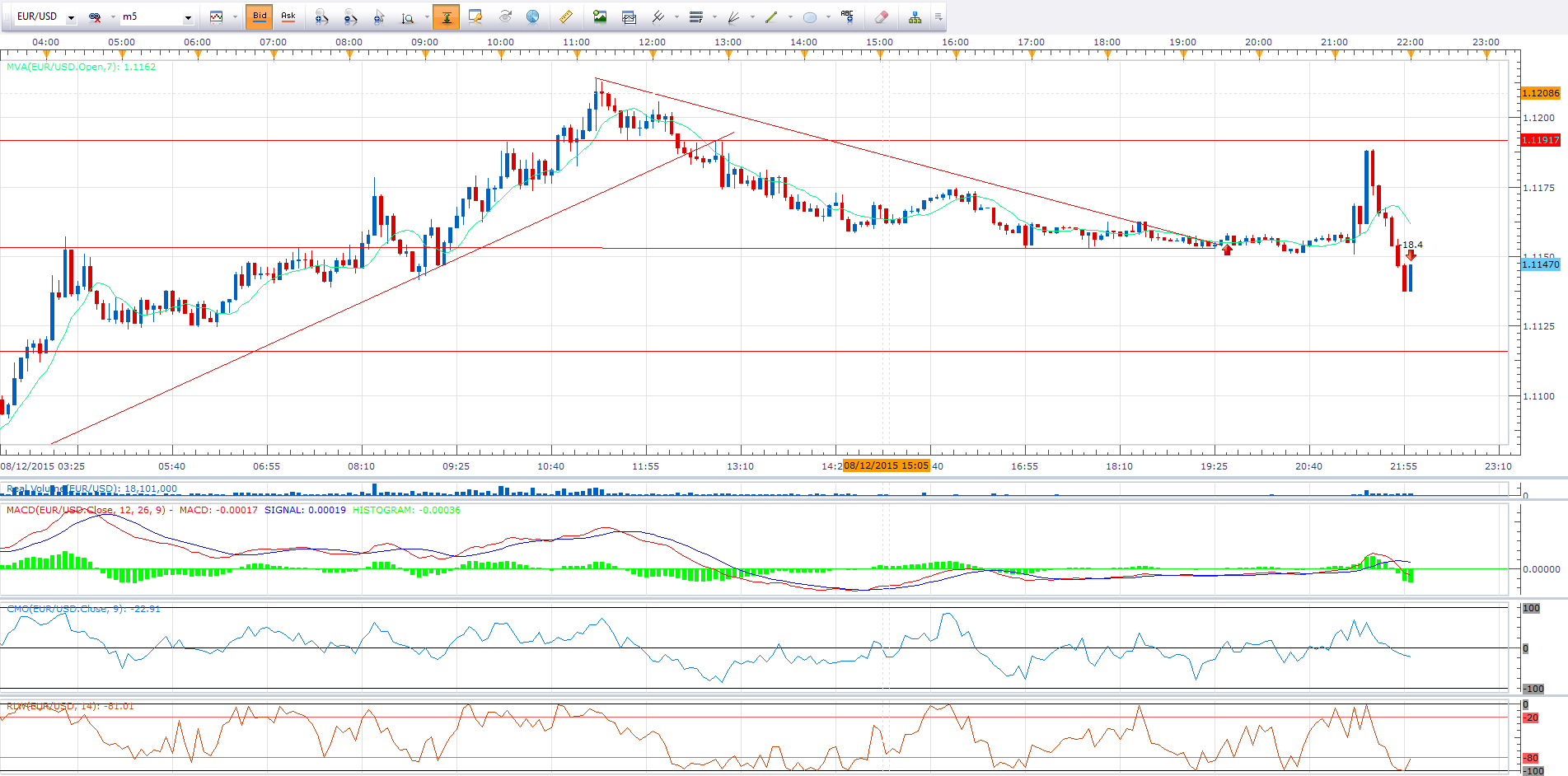Click the add picture icon
The height and width of the screenshot is (776, 1568).
(600, 17)
